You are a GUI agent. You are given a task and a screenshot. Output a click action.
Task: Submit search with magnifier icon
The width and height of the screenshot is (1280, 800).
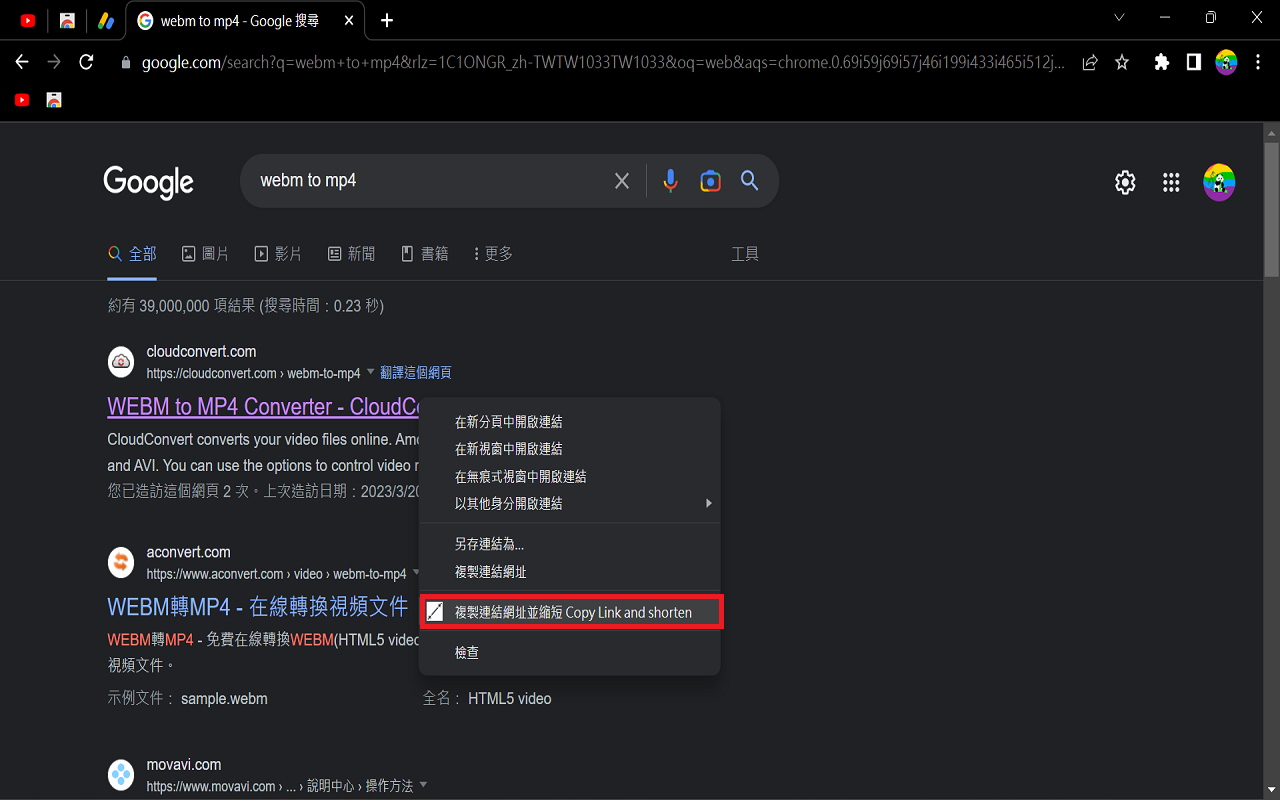click(749, 181)
